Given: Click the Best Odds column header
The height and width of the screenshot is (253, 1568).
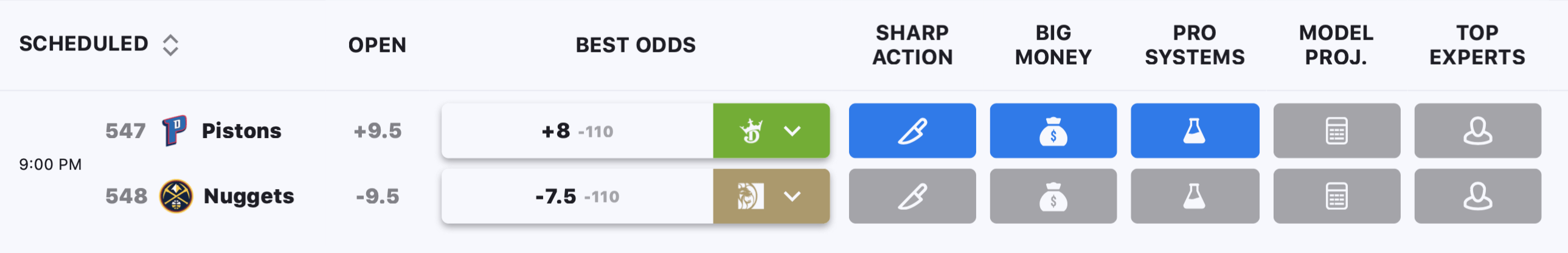Looking at the screenshot, I should [636, 45].
